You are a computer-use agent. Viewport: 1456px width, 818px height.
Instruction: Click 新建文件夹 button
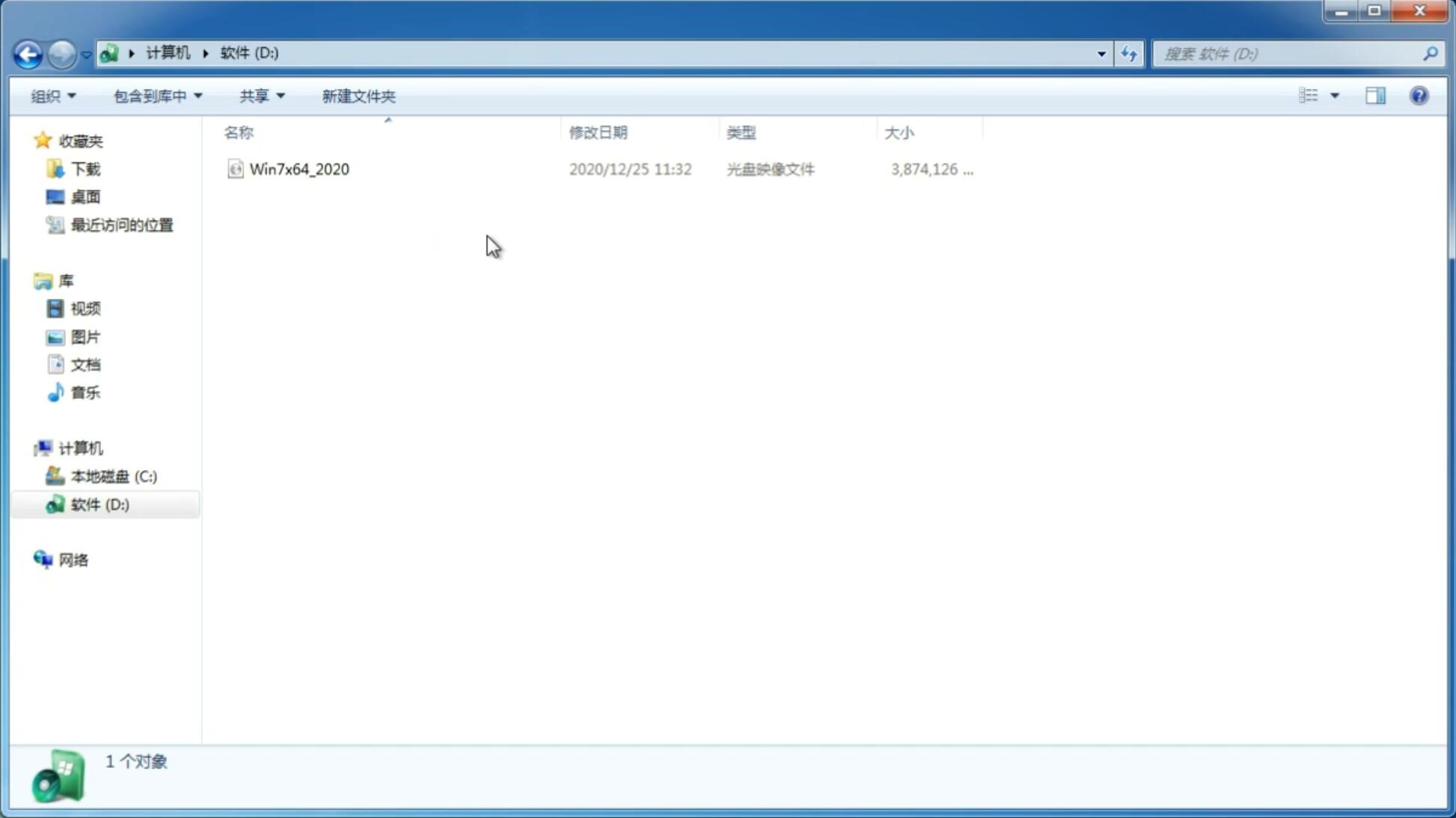pos(358,95)
